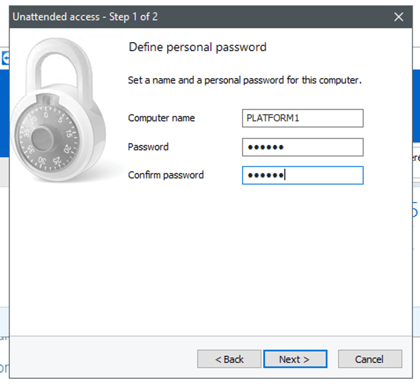Cancel the unattended access wizard
Image resolution: width=420 pixels, height=384 pixels.
[370, 359]
